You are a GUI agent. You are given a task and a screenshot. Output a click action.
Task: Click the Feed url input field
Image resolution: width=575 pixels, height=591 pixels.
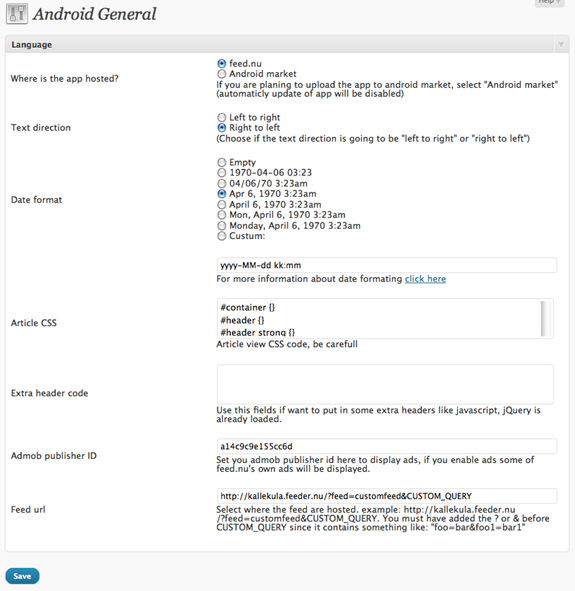pyautogui.click(x=387, y=496)
